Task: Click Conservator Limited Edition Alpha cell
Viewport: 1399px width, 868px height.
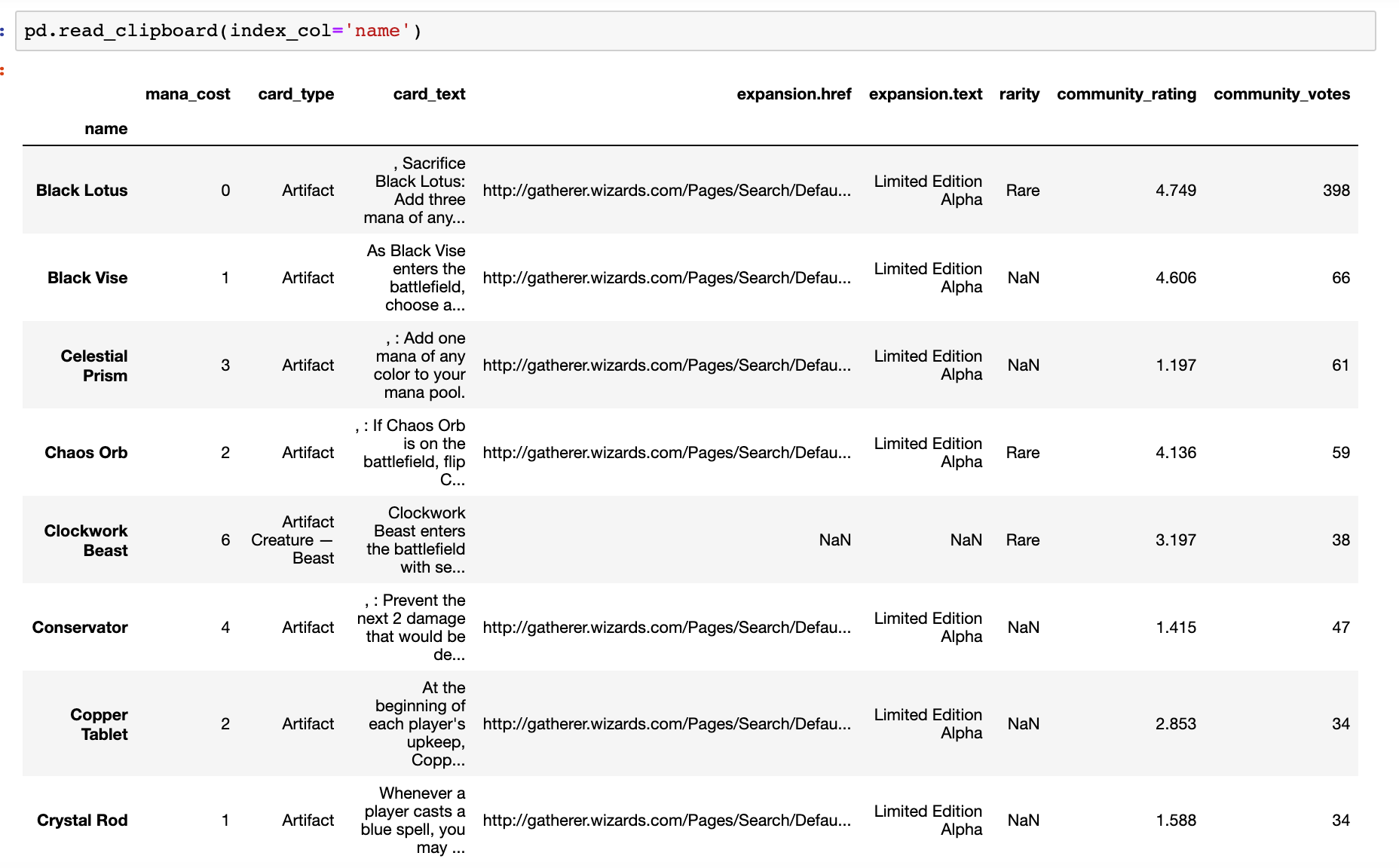Action: pyautogui.click(x=928, y=628)
